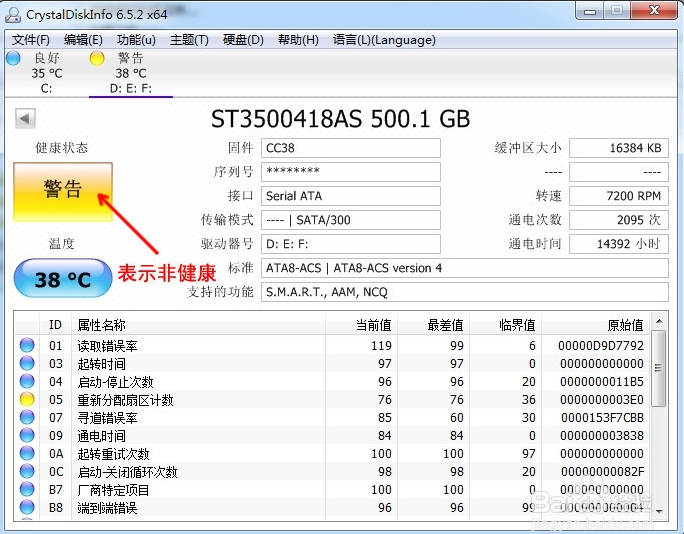Image resolution: width=684 pixels, height=534 pixels.
Task: Click the 缓冲区大小 field 16384 KB
Action: click(619, 148)
